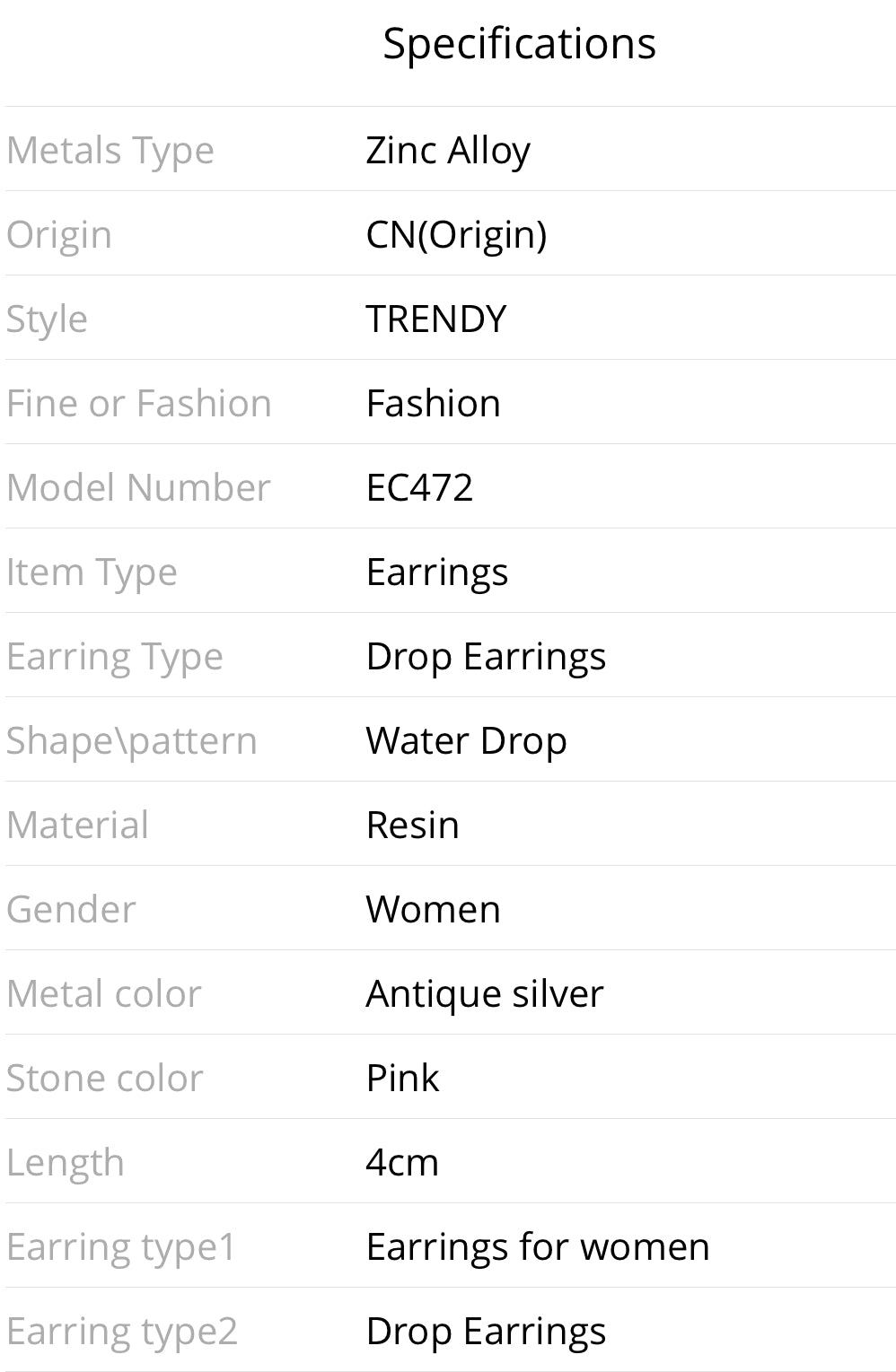Click the Metals Type label
The image size is (896, 1372).
pyautogui.click(x=110, y=151)
